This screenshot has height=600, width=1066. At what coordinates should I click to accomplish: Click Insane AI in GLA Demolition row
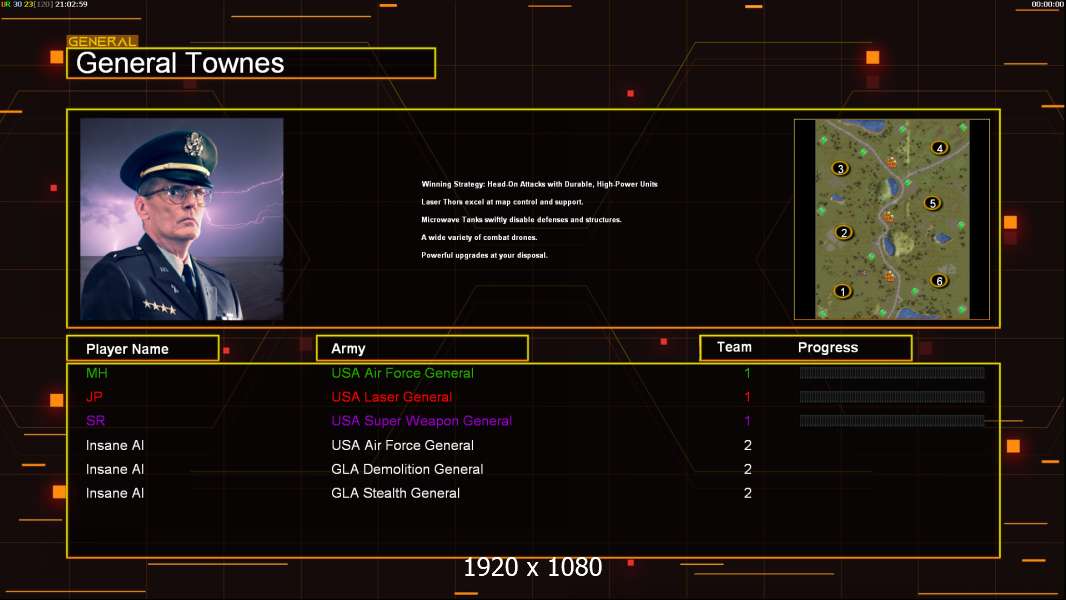[115, 469]
